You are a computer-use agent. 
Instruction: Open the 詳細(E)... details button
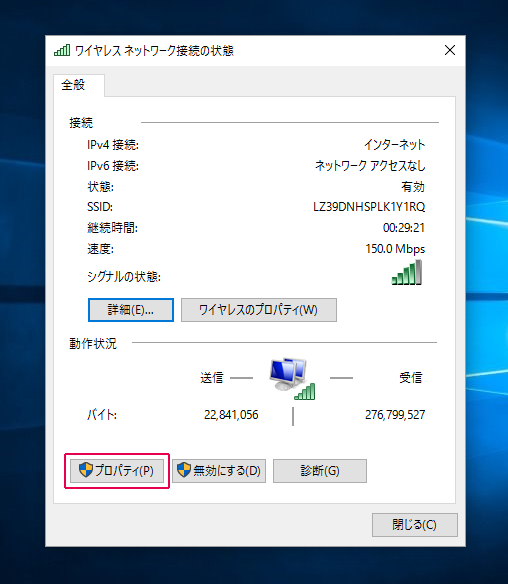131,310
